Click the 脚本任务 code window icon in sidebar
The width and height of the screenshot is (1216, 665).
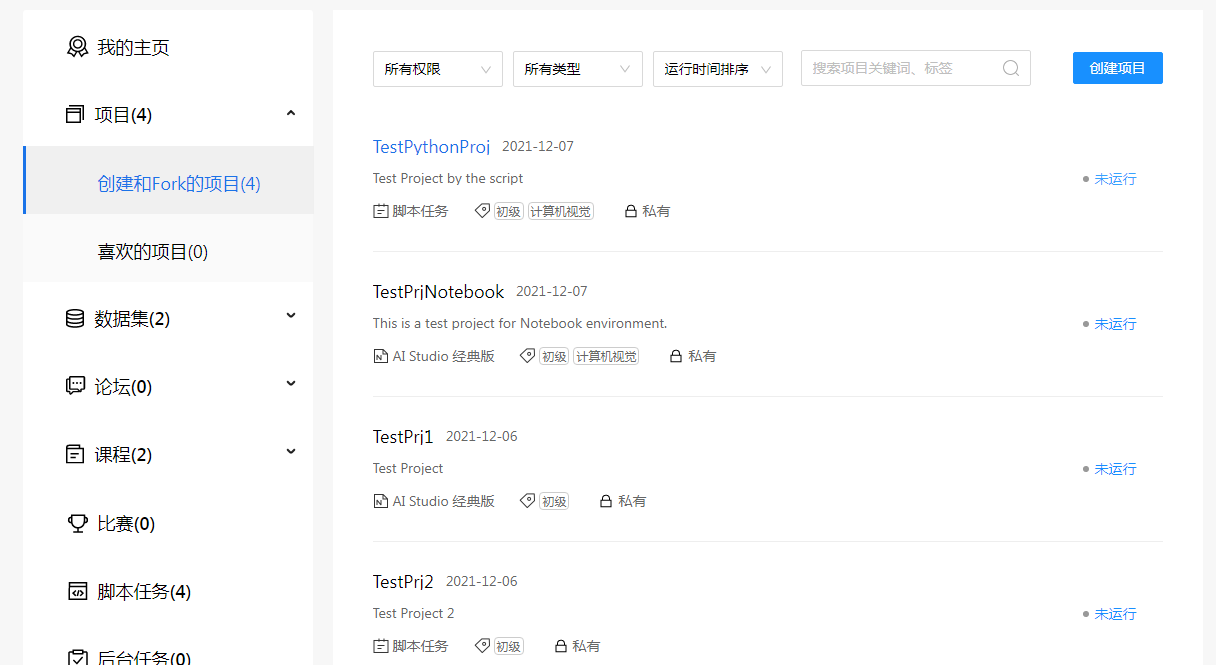coord(78,591)
